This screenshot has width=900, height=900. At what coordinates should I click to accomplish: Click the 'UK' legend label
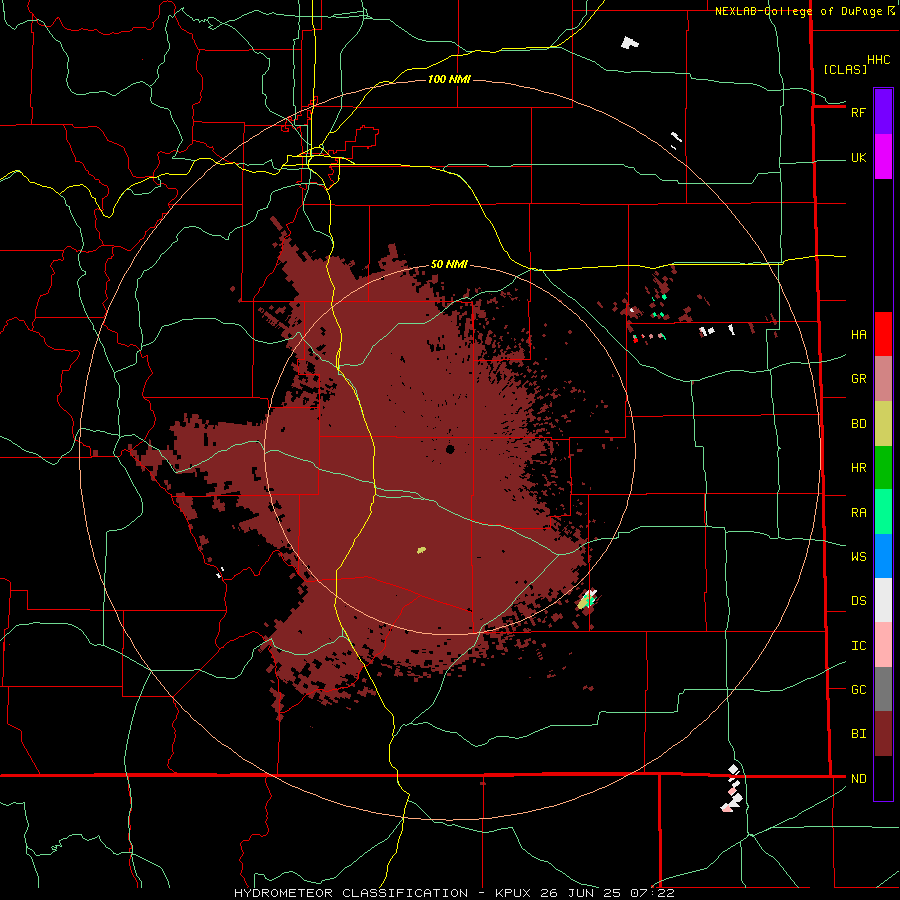(858, 158)
